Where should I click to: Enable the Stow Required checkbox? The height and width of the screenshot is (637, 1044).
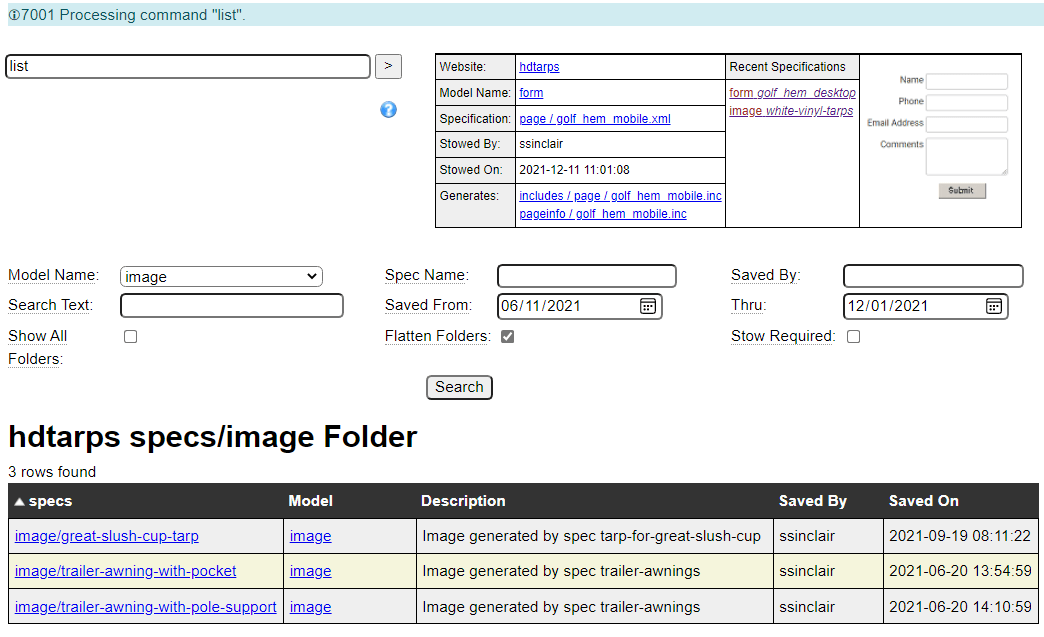pos(853,337)
